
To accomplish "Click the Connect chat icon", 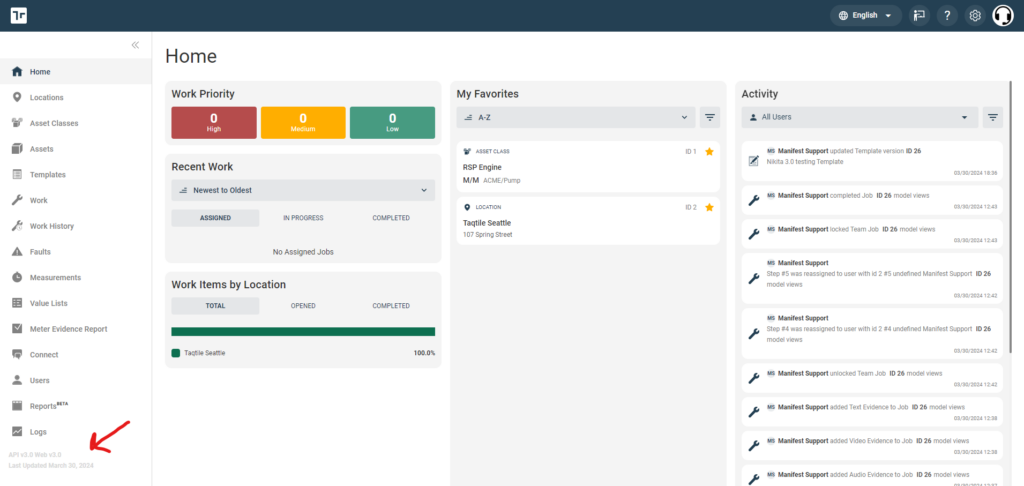I will click(x=17, y=355).
